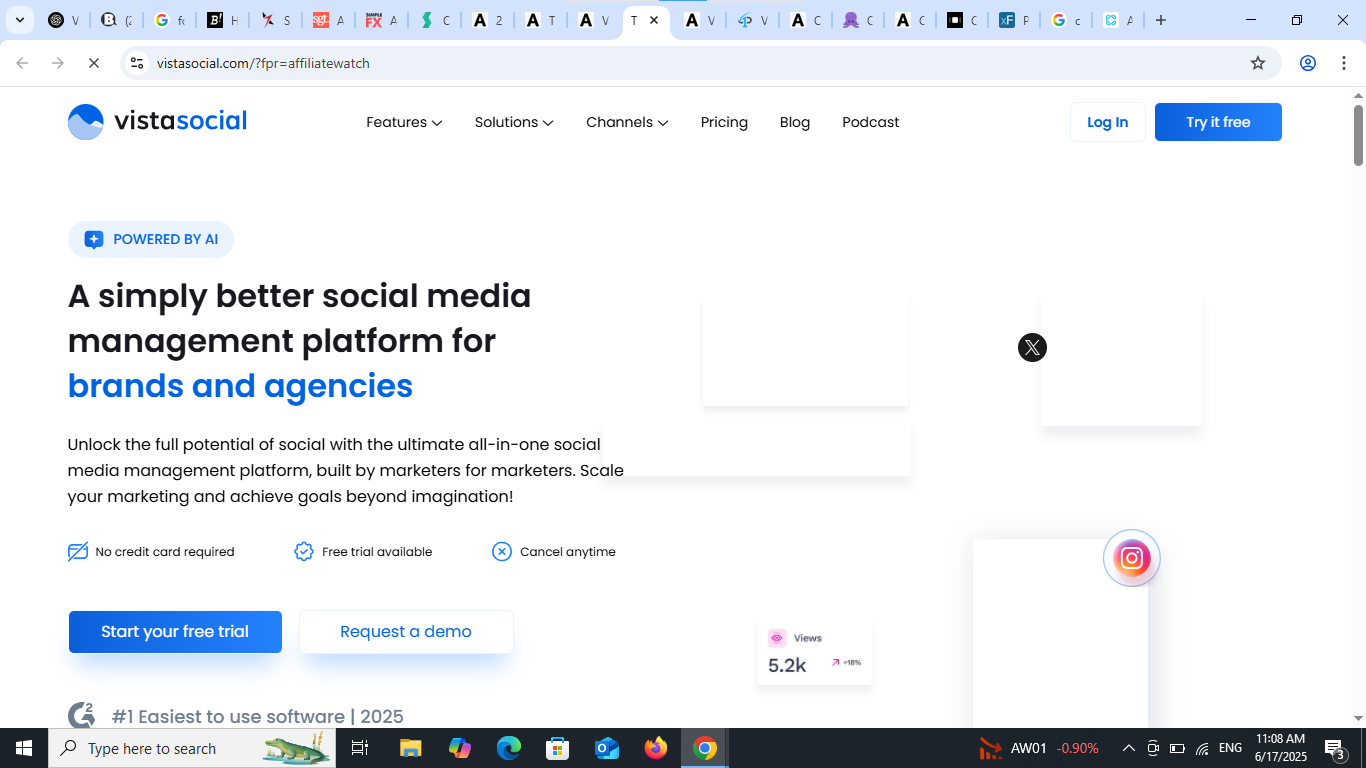Image resolution: width=1366 pixels, height=768 pixels.
Task: Click the No credit card required icon
Action: [x=78, y=552]
